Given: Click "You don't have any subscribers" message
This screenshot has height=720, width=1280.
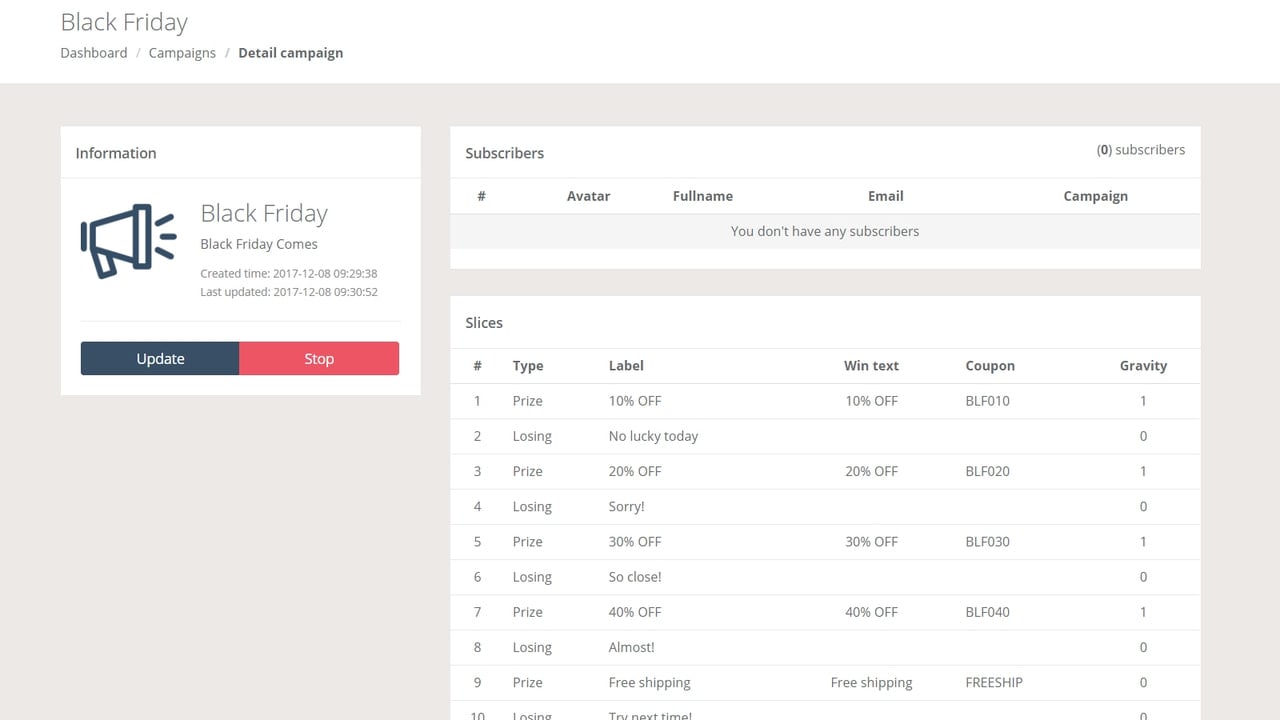Looking at the screenshot, I should click(x=825, y=231).
